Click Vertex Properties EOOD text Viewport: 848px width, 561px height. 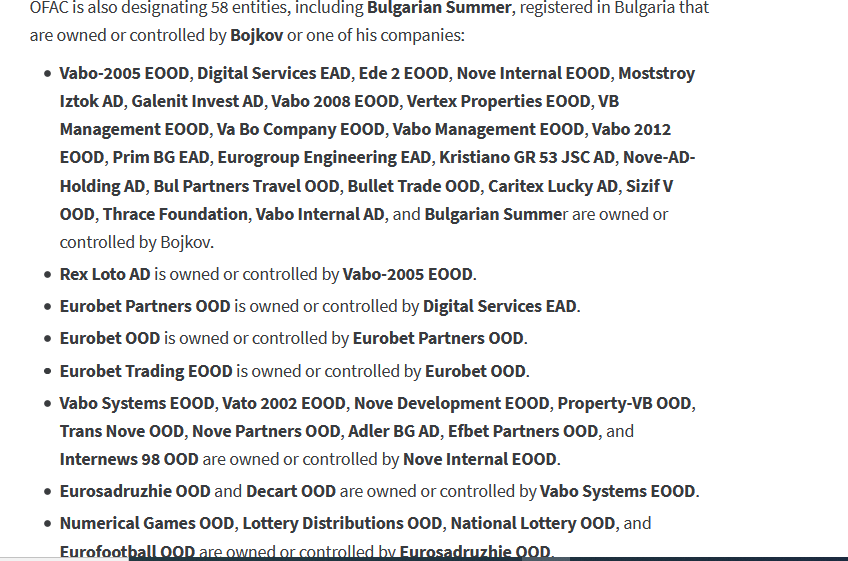pos(499,101)
